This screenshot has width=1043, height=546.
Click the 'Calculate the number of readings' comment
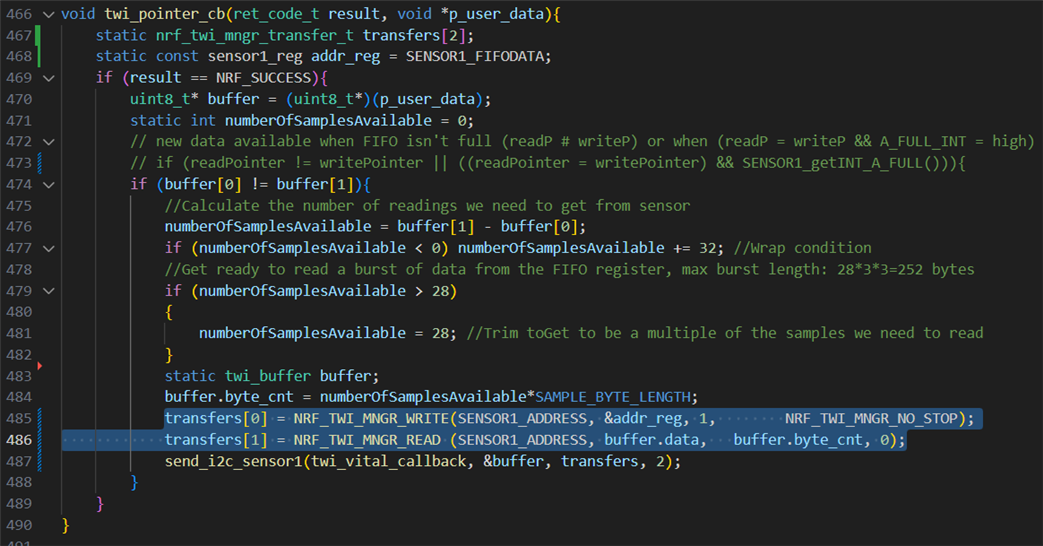click(x=427, y=205)
